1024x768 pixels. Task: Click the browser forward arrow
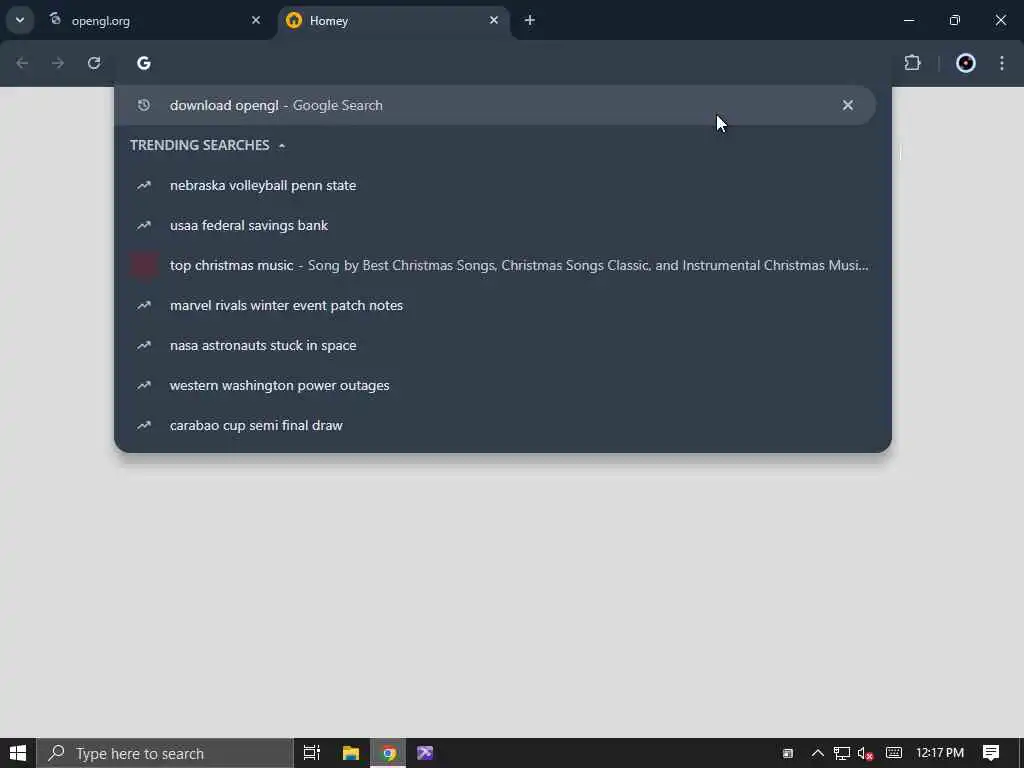click(58, 63)
